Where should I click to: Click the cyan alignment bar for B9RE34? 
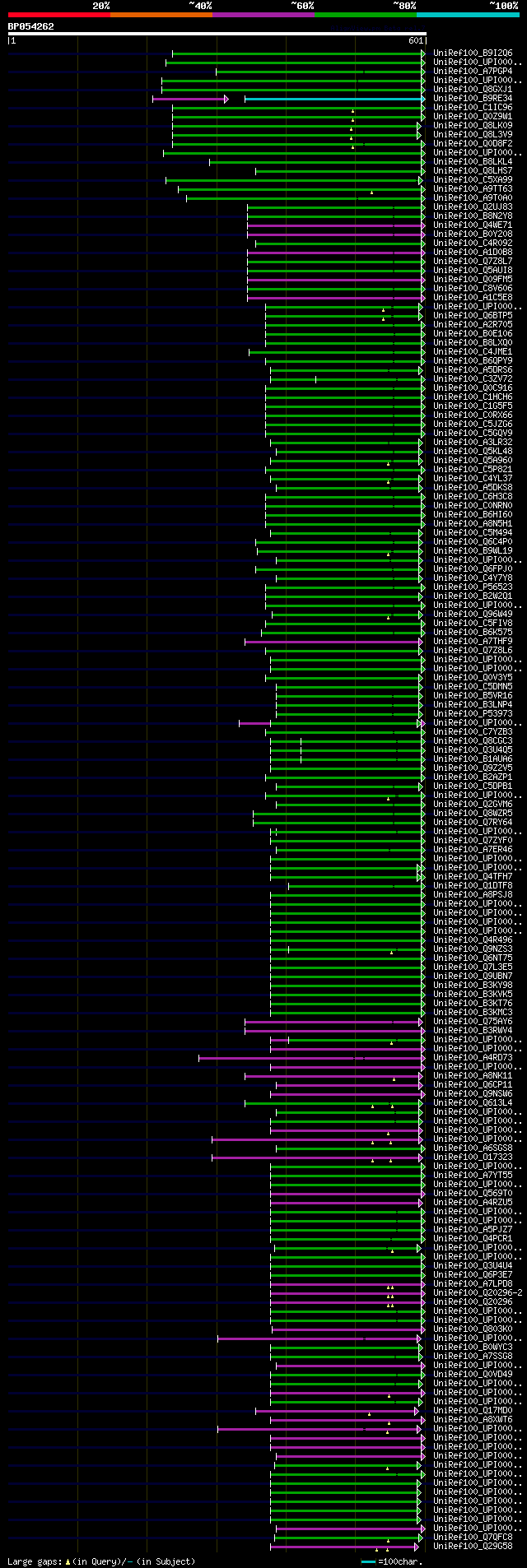coord(335,99)
